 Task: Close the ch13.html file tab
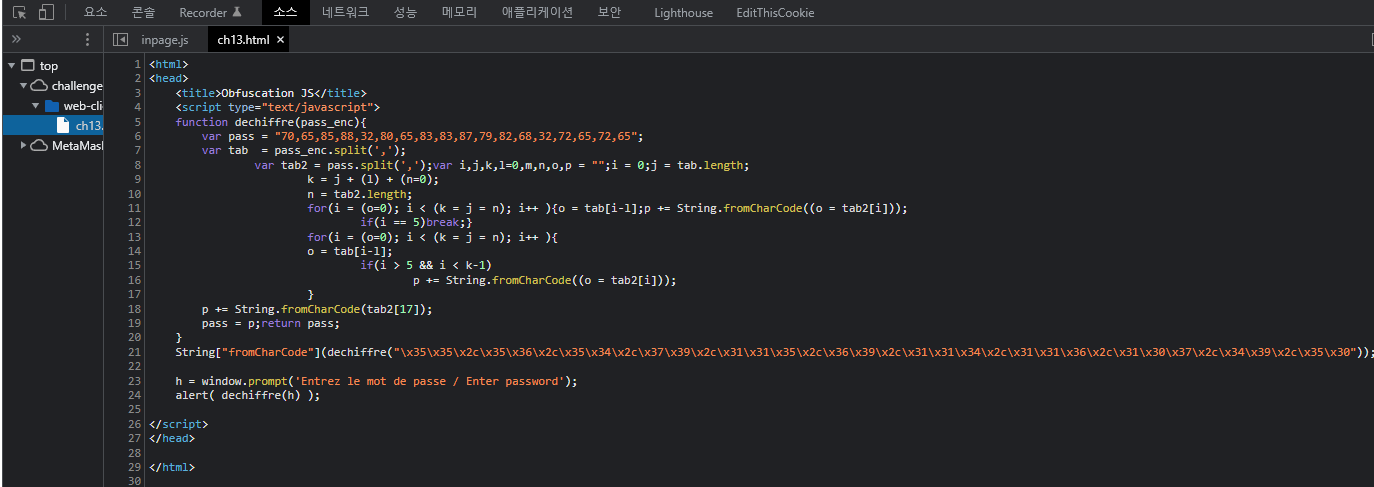coord(281,39)
